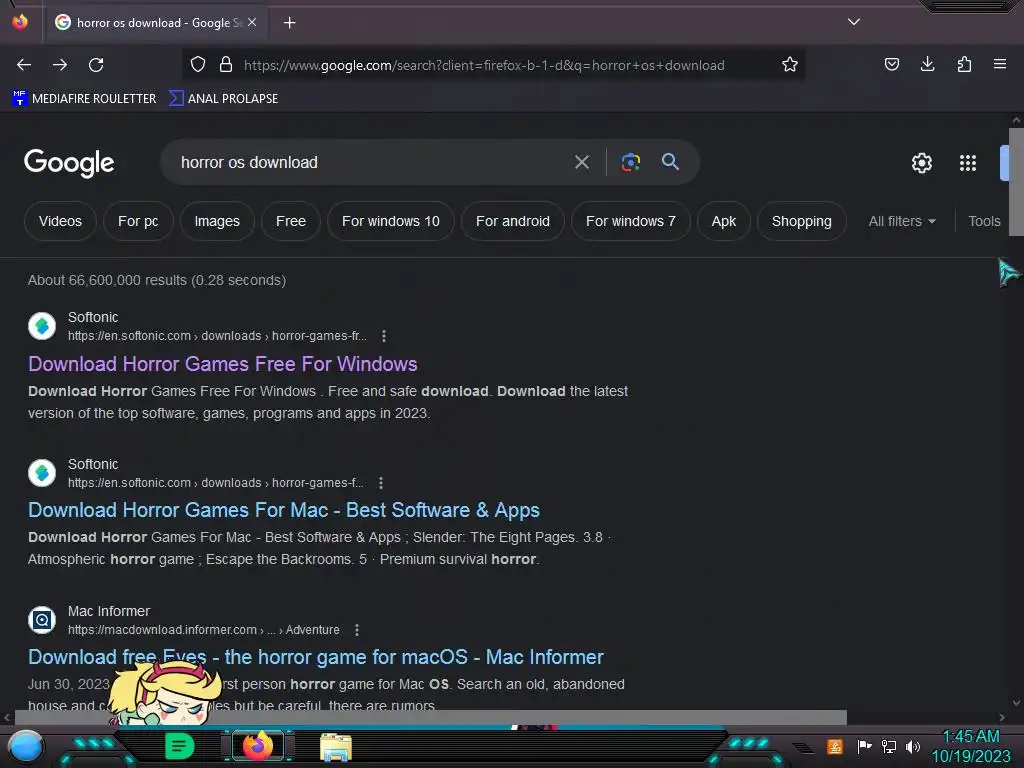Open Firefox hamburger application menu
Viewport: 1024px width, 768px height.
click(x=1000, y=64)
